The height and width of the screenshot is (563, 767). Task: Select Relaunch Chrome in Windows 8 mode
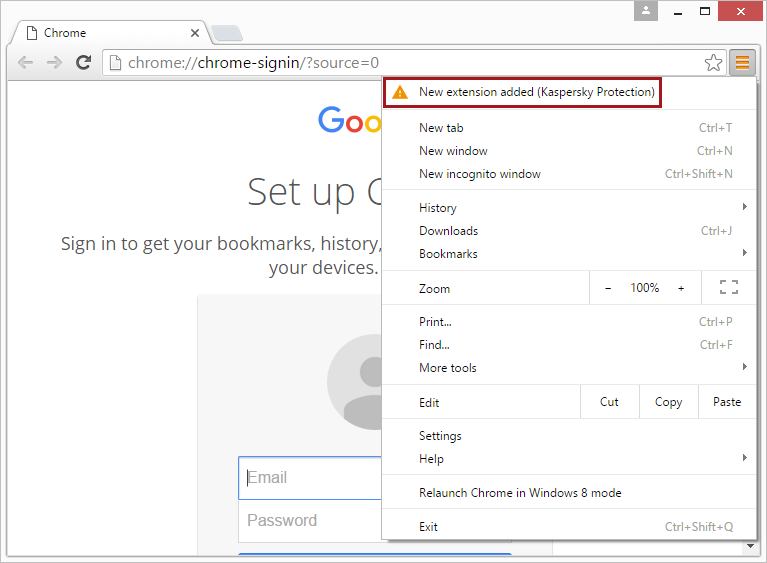coord(568,493)
